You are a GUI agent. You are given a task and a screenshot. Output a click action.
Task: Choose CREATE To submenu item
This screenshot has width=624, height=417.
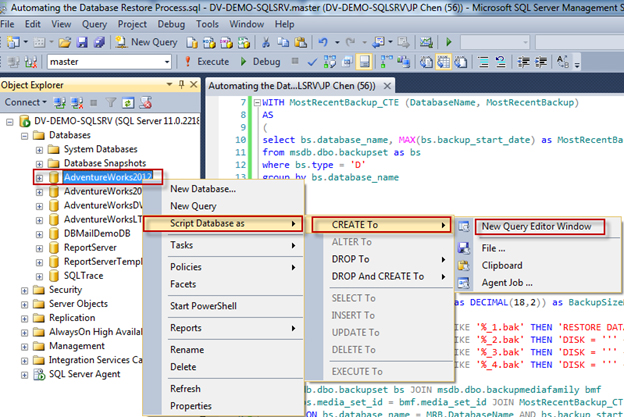(381, 225)
